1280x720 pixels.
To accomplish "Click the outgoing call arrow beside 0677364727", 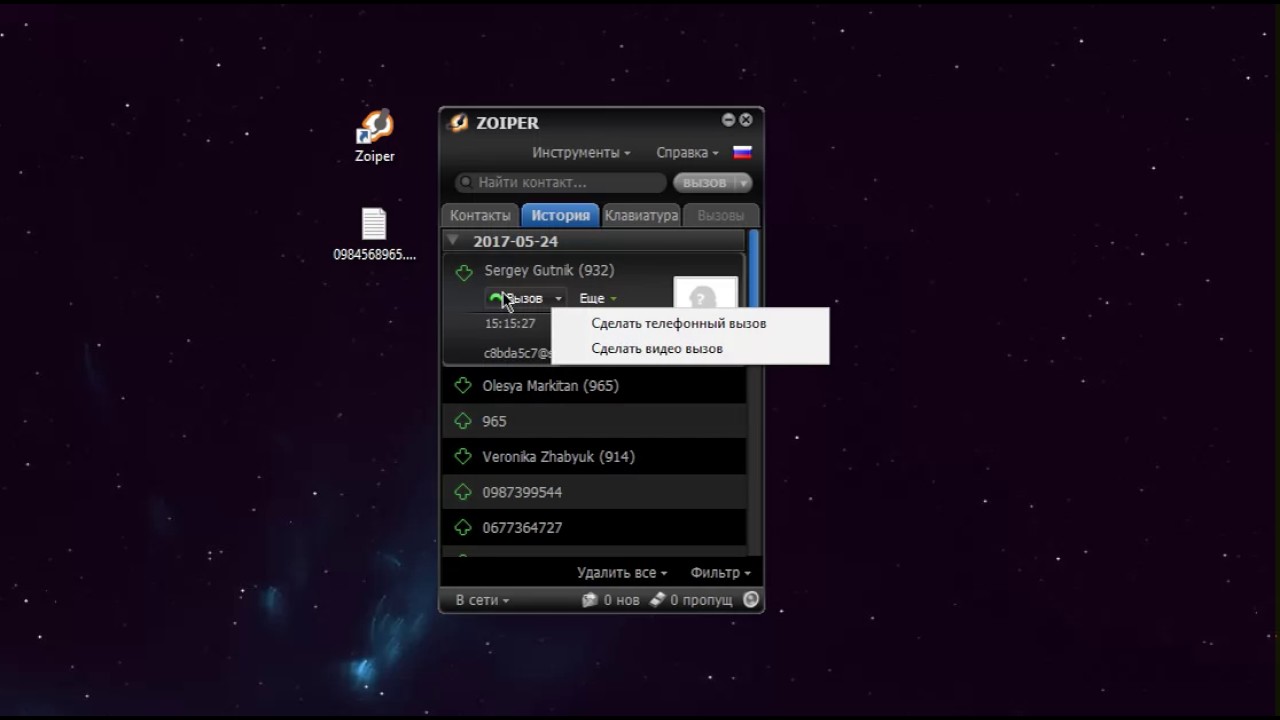I will pyautogui.click(x=462, y=527).
